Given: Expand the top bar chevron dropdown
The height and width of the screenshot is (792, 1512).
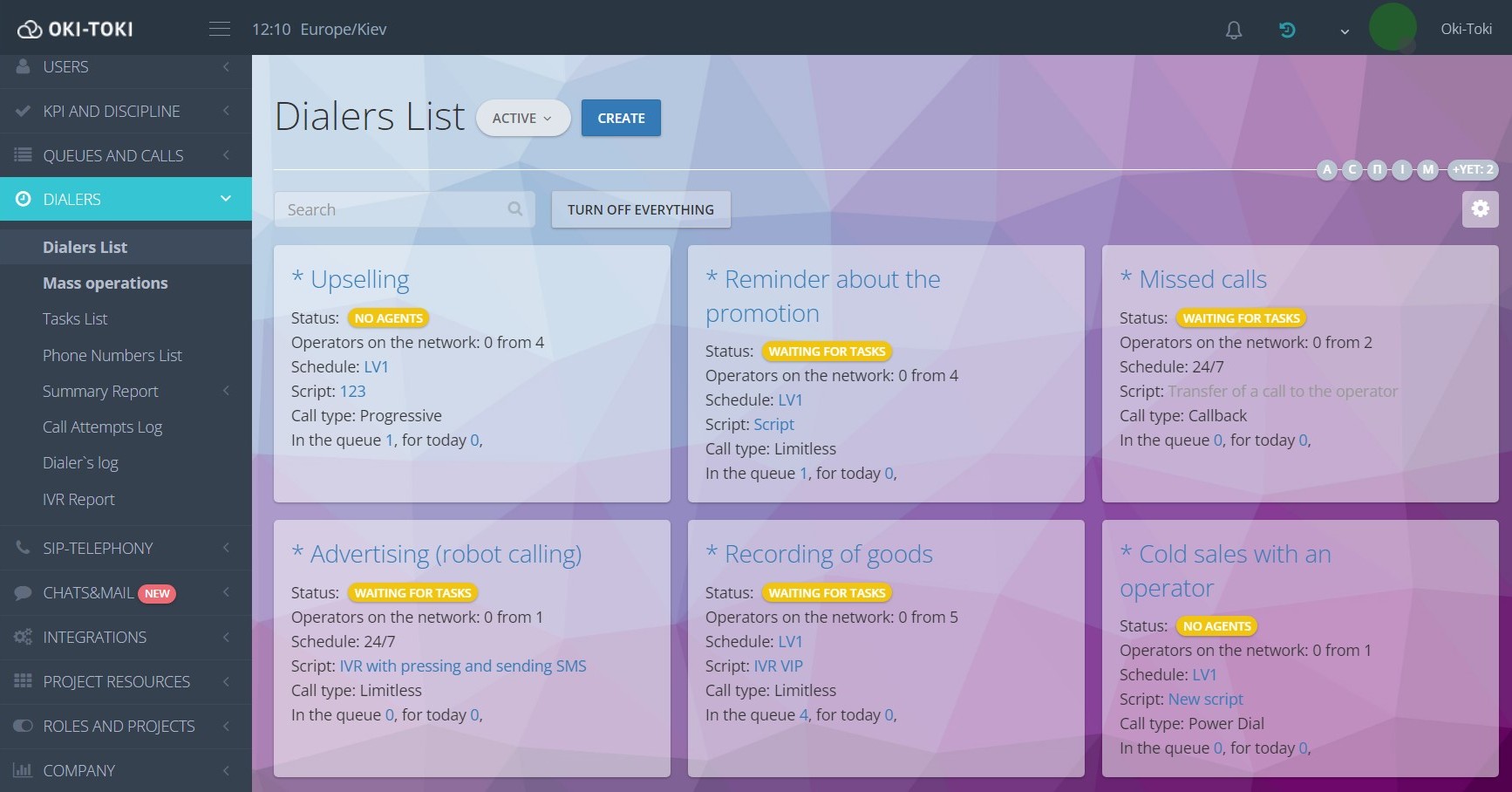Looking at the screenshot, I should (1345, 31).
